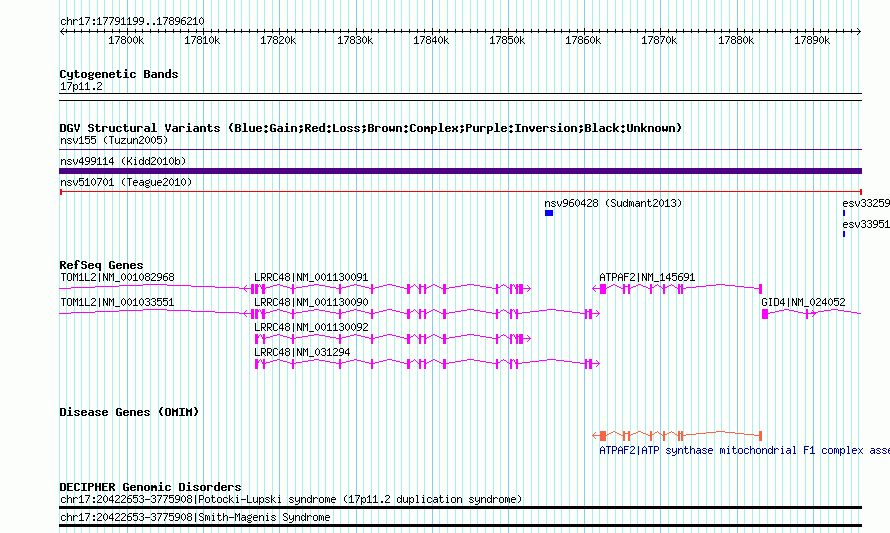Open the TOM1L2|NM_001082968 transcript label
Screen dimensions: 890x533
pyautogui.click(x=117, y=278)
